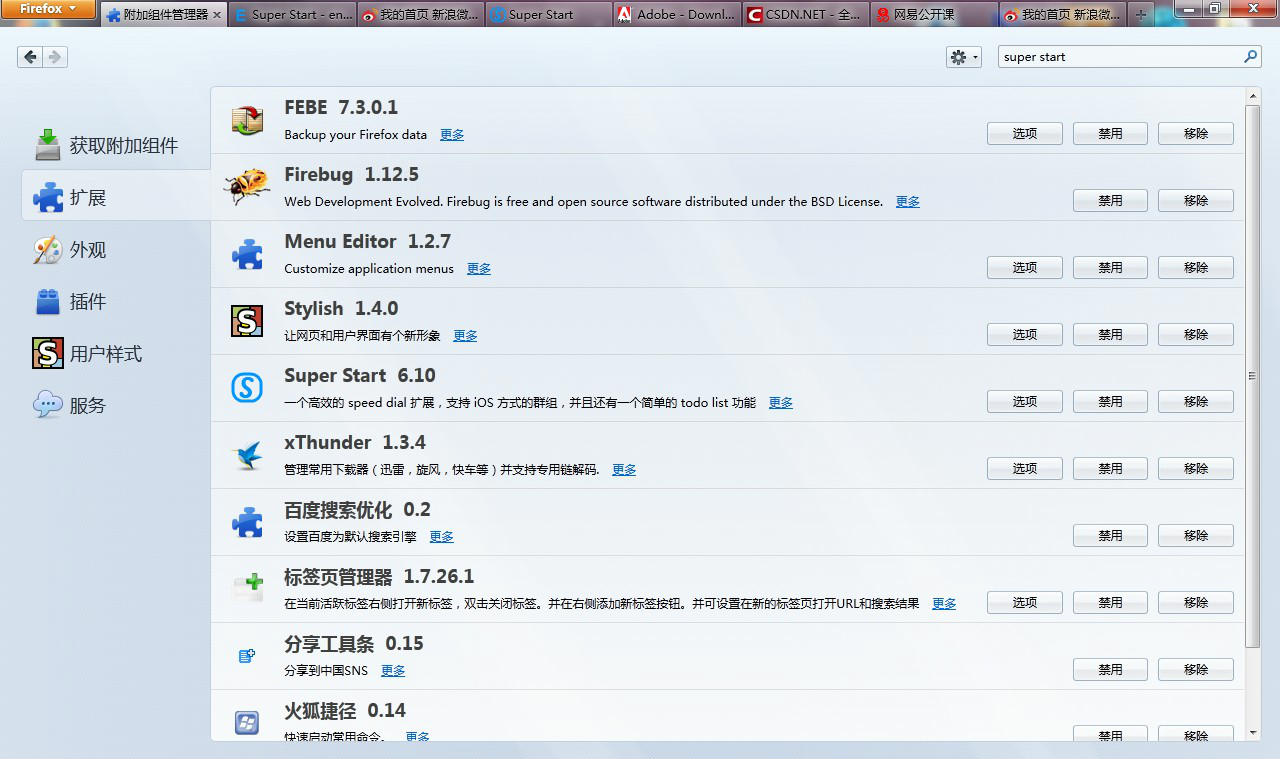Remove 分享工具条 with 移除
The height and width of the screenshot is (759, 1280).
pos(1196,670)
